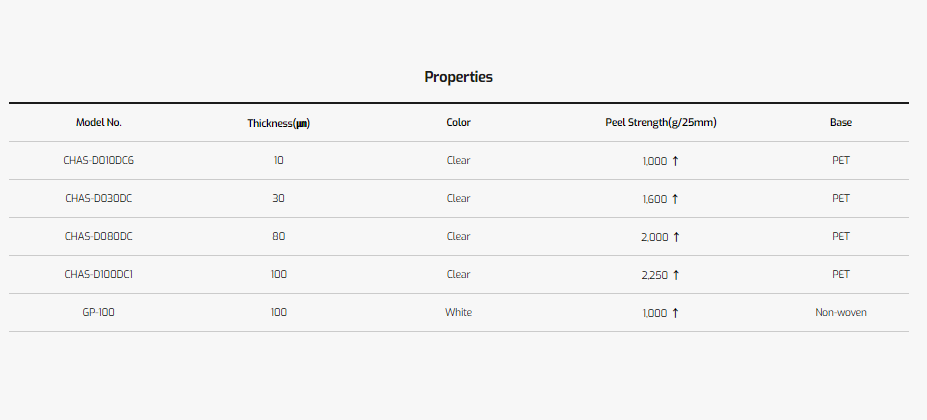927x420 pixels.
Task: Select the Peel Strength(g/25mm) header
Action: pos(660,122)
